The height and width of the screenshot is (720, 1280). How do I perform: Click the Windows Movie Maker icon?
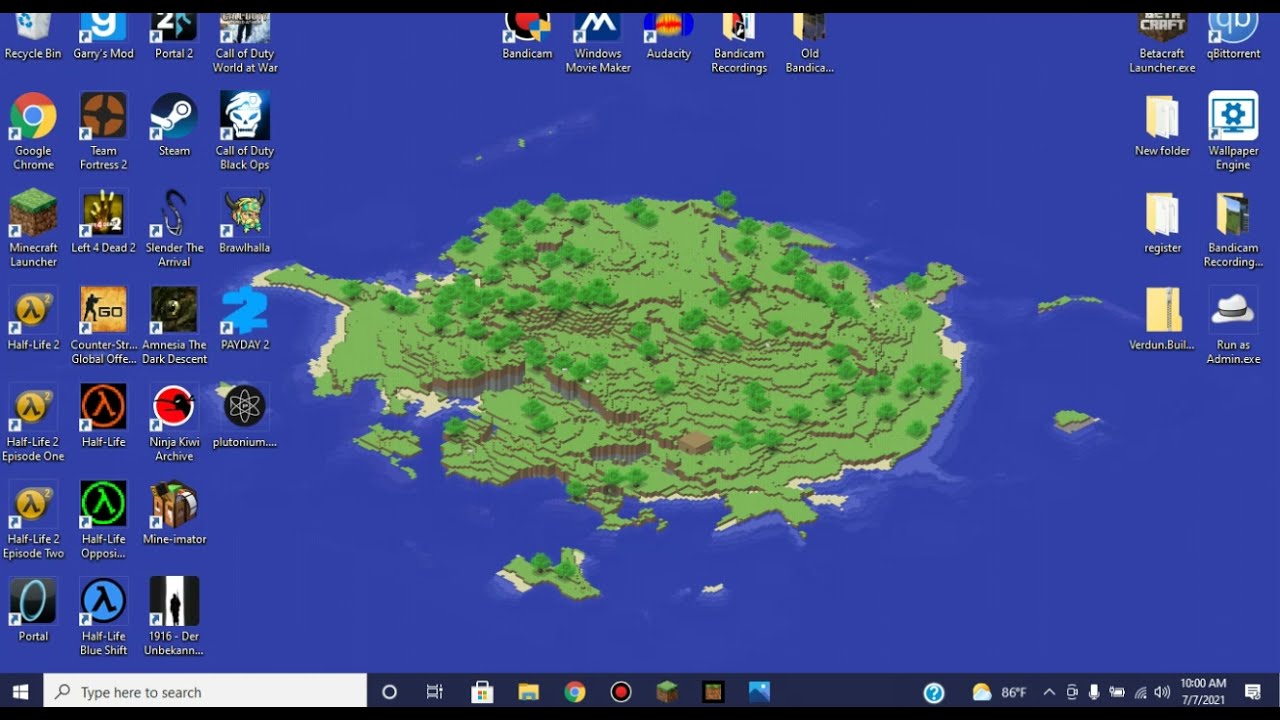(598, 43)
